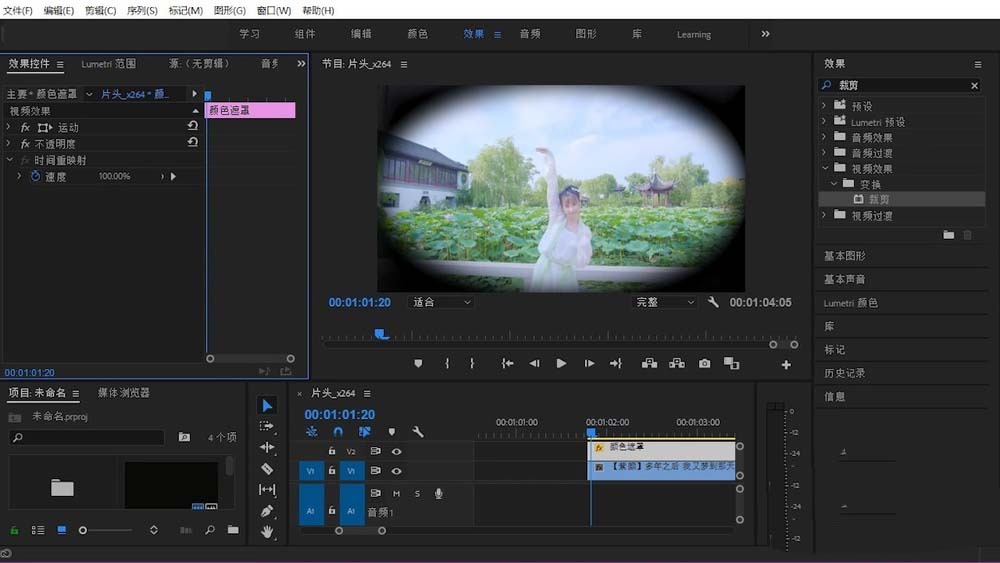Click the 裁剪 effect search field
This screenshot has height=563, width=1000.
point(901,85)
